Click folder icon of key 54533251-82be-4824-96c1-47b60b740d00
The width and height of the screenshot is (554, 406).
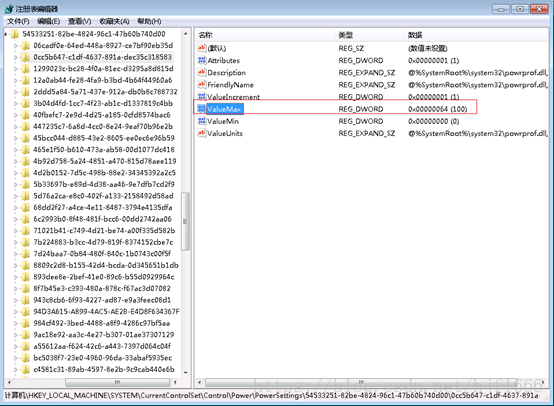click(14, 34)
